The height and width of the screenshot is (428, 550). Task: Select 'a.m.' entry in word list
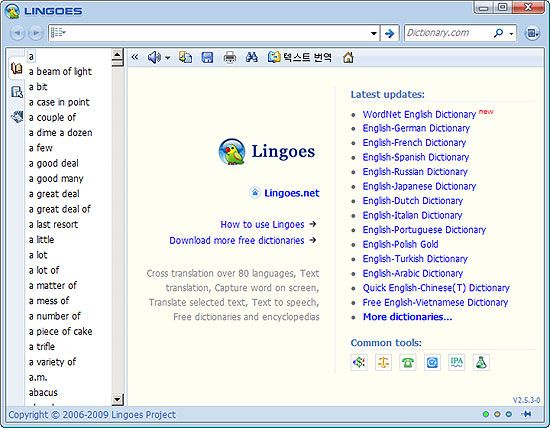(x=38, y=377)
